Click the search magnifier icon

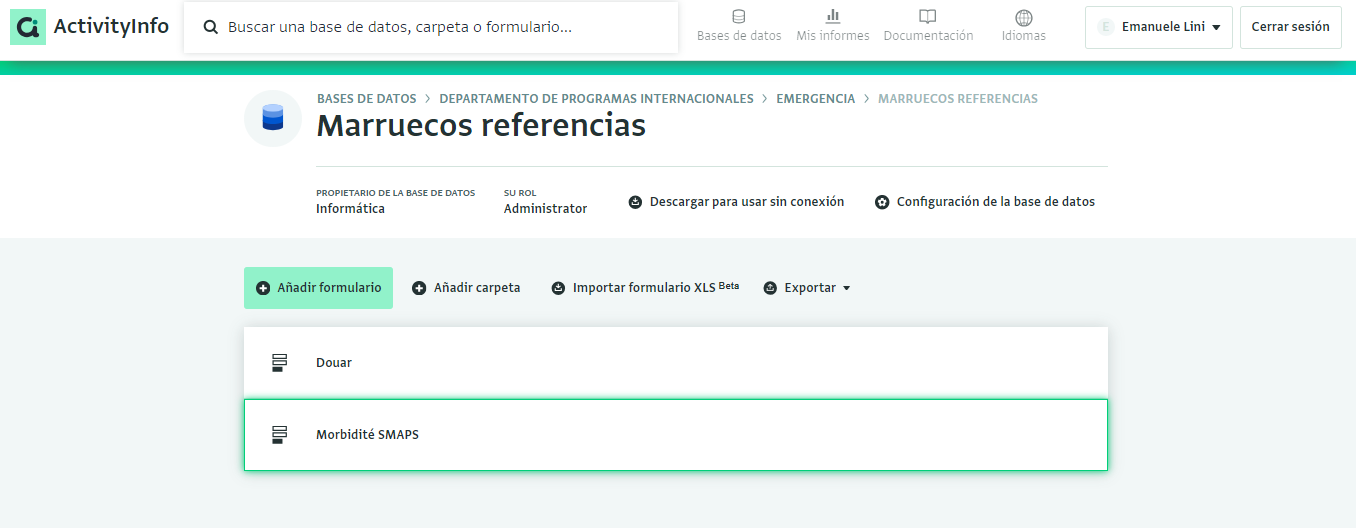pyautogui.click(x=211, y=28)
